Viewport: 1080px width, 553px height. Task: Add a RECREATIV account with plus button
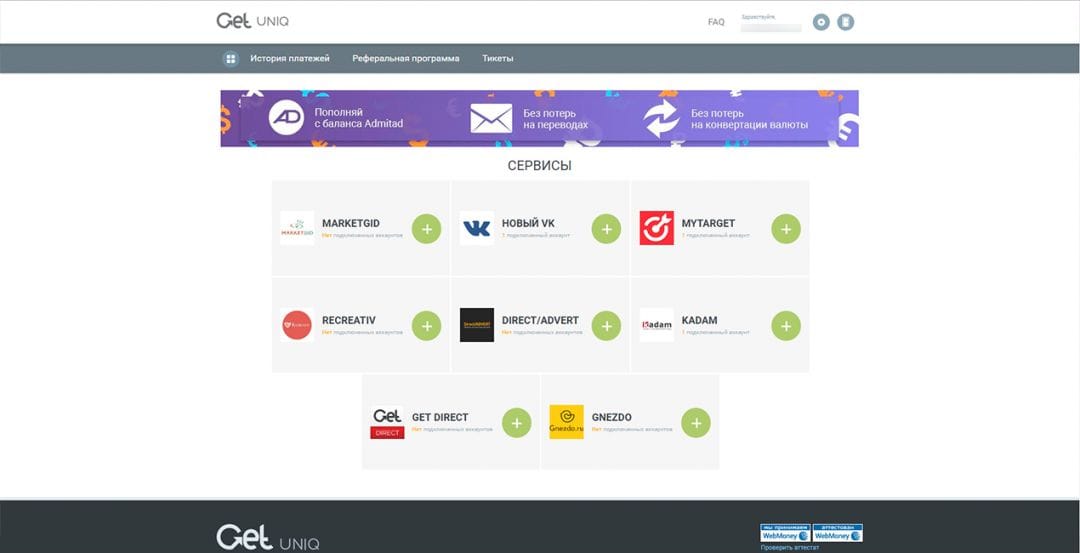click(426, 326)
